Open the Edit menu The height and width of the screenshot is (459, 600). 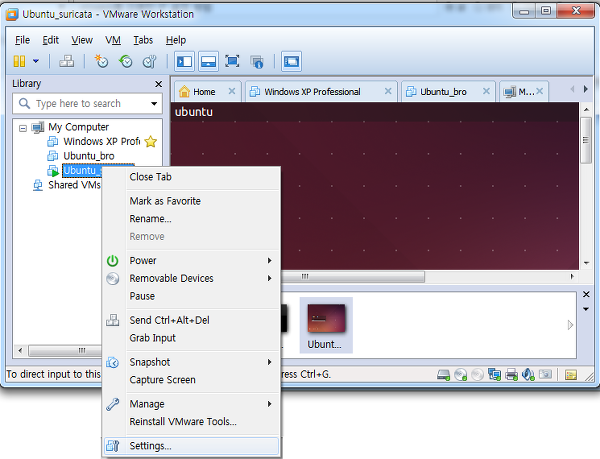(x=51, y=40)
